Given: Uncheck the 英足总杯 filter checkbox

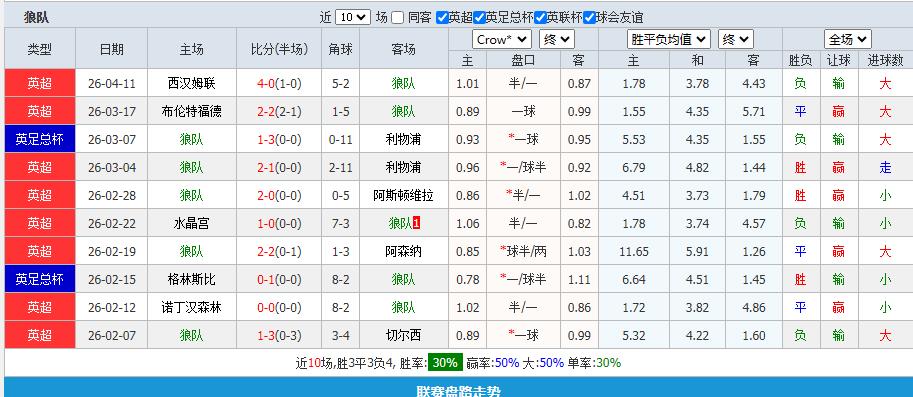Looking at the screenshot, I should 479,17.
